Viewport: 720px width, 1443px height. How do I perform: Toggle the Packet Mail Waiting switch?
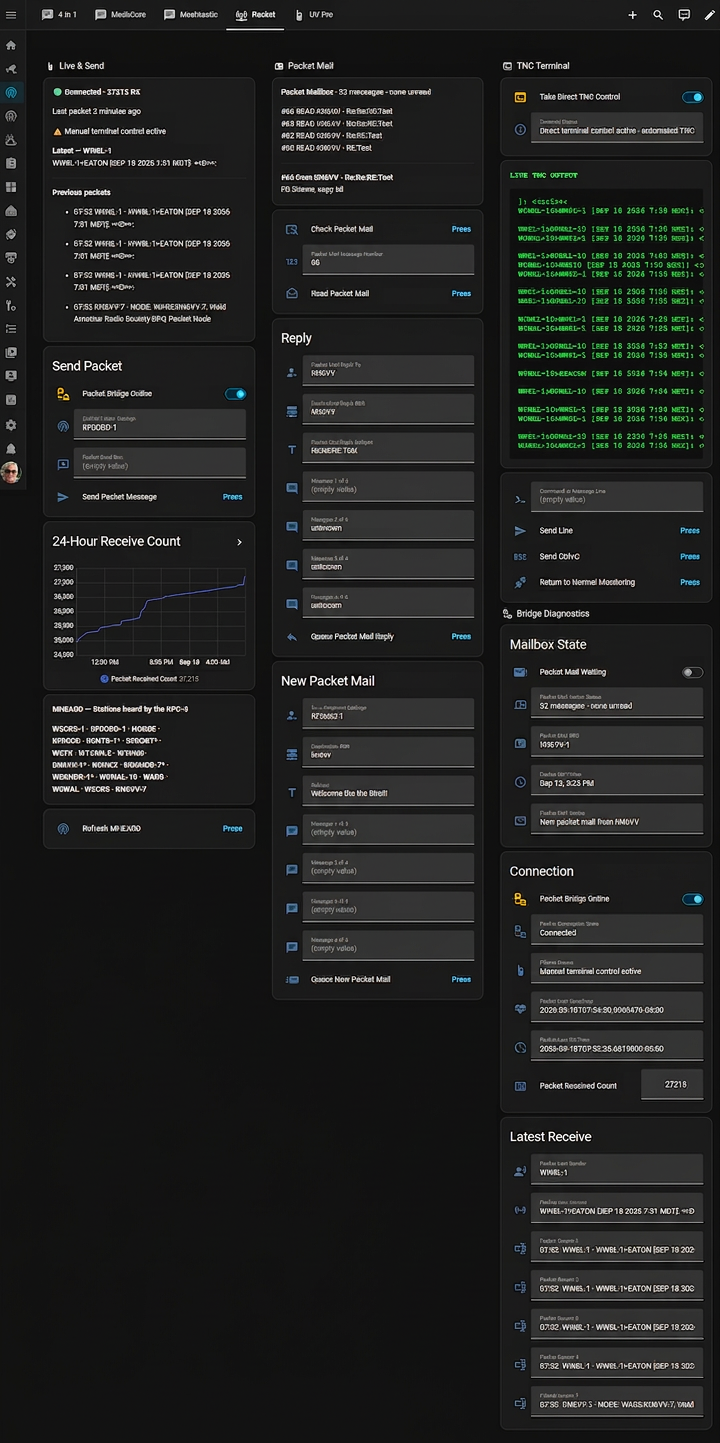692,672
